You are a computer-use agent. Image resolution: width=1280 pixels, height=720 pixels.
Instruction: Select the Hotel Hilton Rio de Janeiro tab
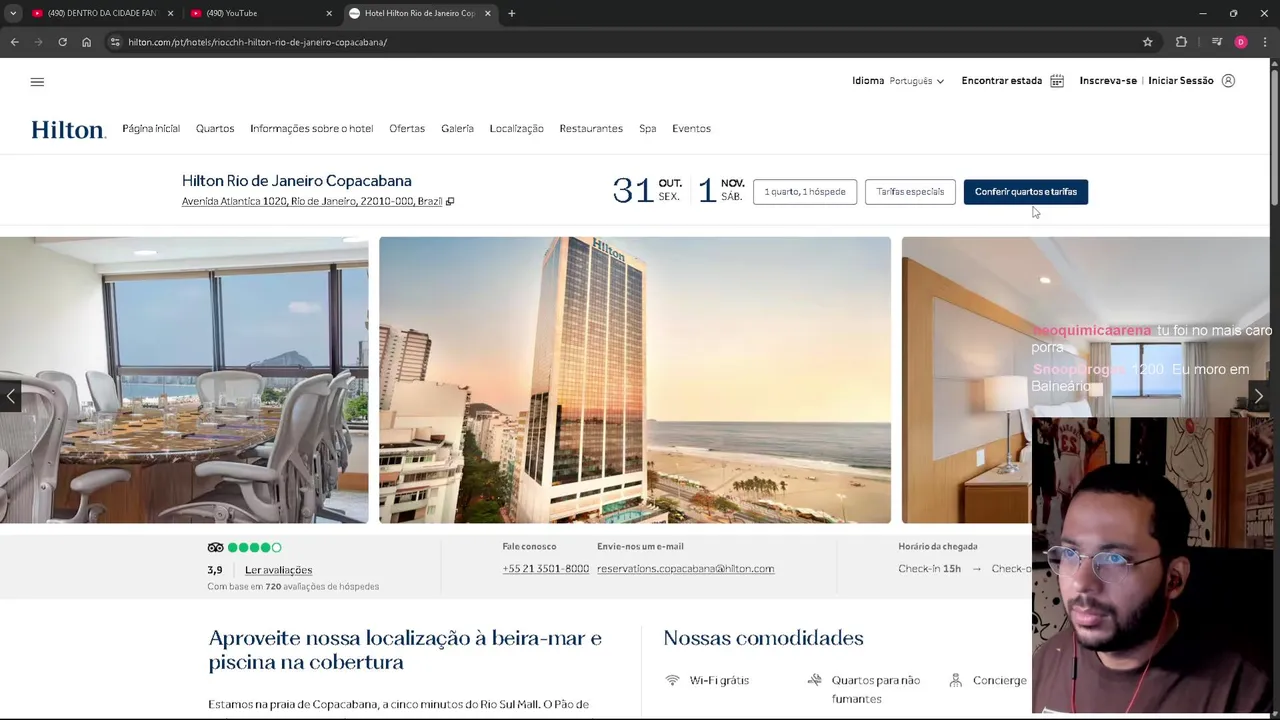421,13
